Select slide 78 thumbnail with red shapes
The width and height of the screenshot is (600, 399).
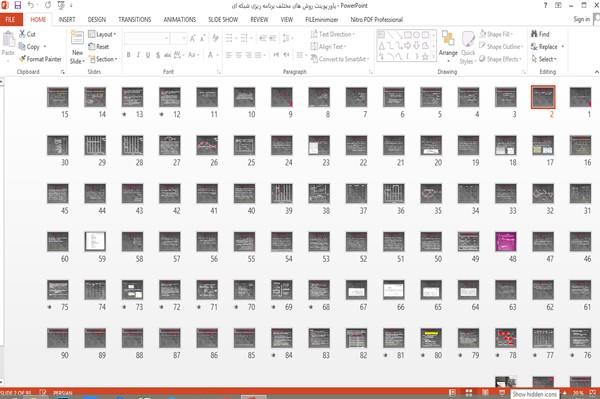pyautogui.click(x=505, y=338)
